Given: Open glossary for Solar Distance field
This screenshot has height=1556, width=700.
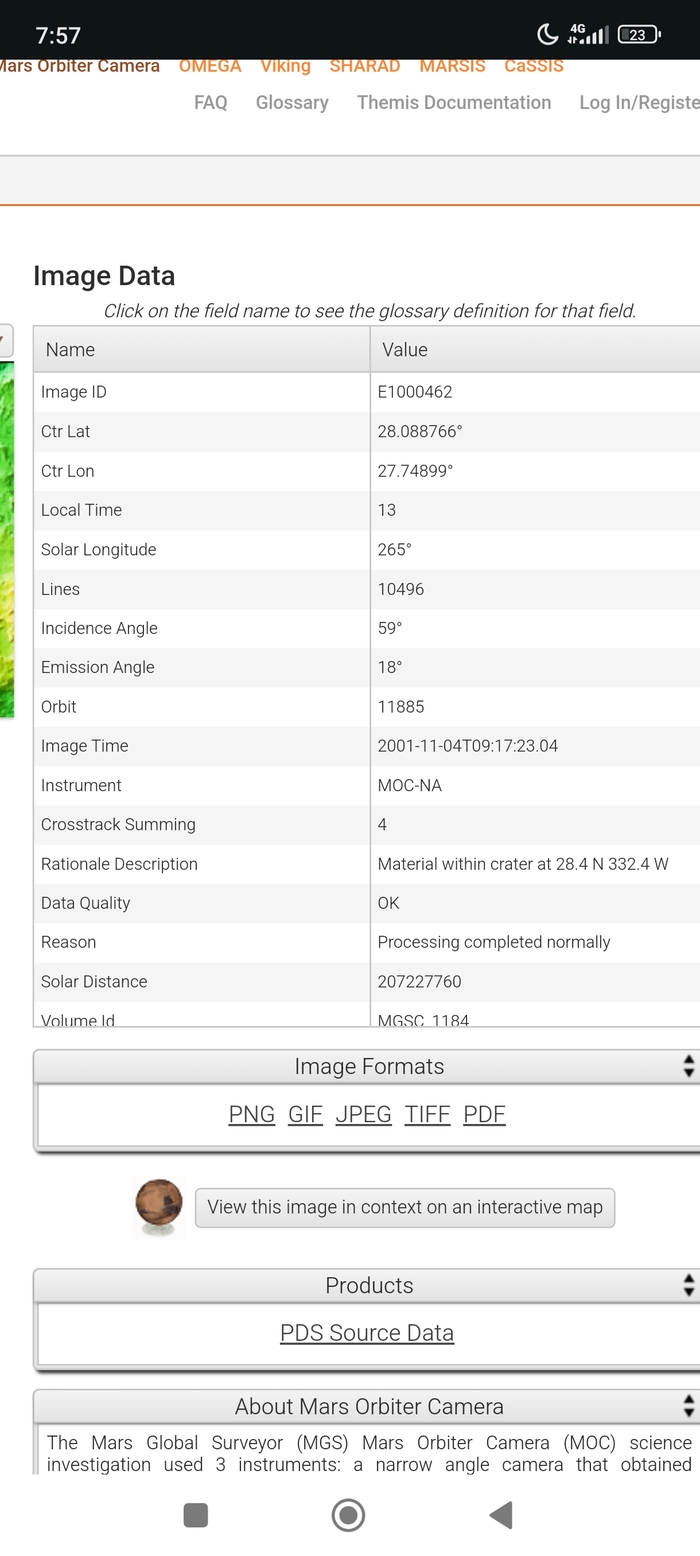Looking at the screenshot, I should coord(94,981).
